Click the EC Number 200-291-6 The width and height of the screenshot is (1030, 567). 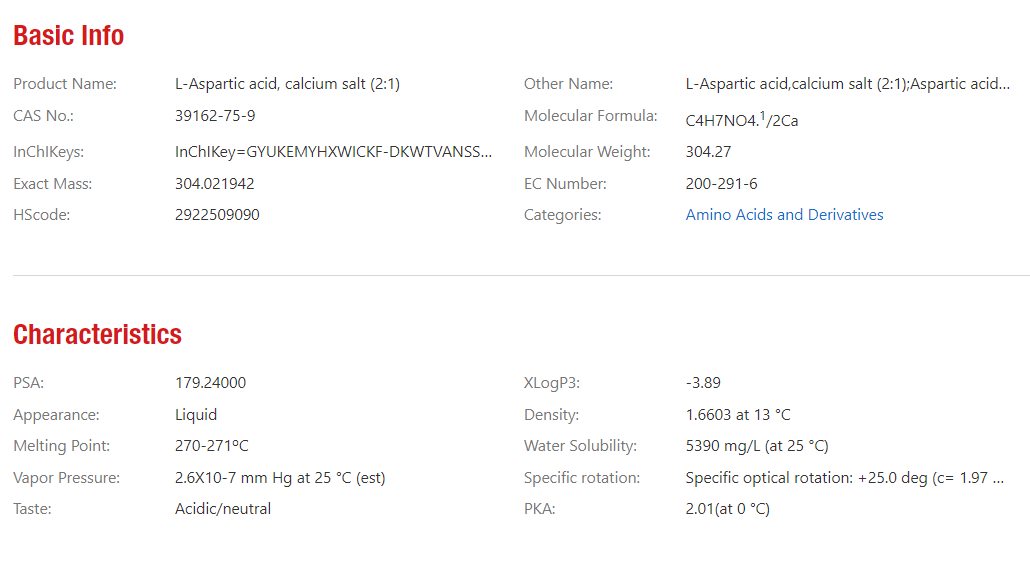[721, 184]
